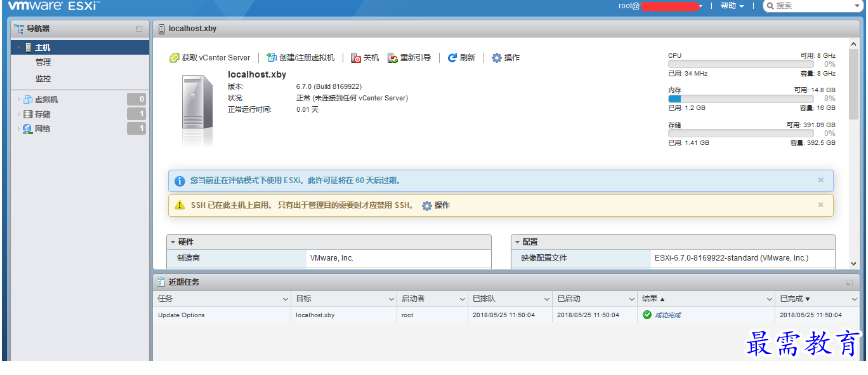Viewport: 868px width, 375px height.
Task: Expand the Networking tree node
Action: (19, 129)
